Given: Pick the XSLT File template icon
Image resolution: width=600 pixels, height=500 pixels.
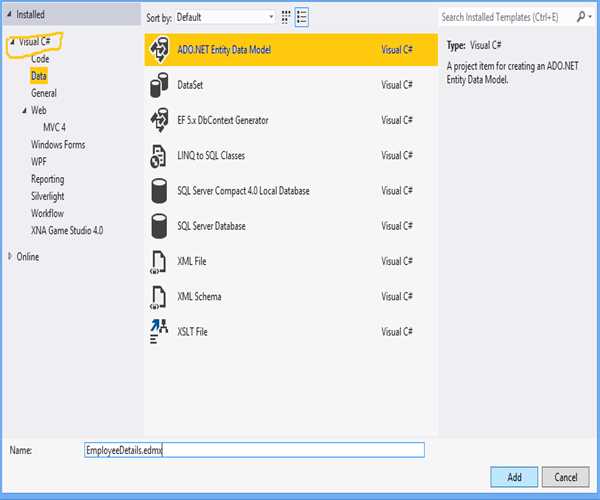Looking at the screenshot, I should click(158, 329).
